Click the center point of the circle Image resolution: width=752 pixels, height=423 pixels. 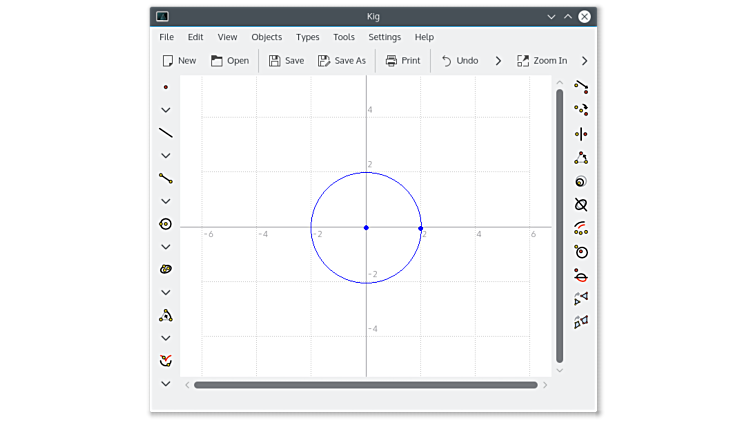click(366, 228)
